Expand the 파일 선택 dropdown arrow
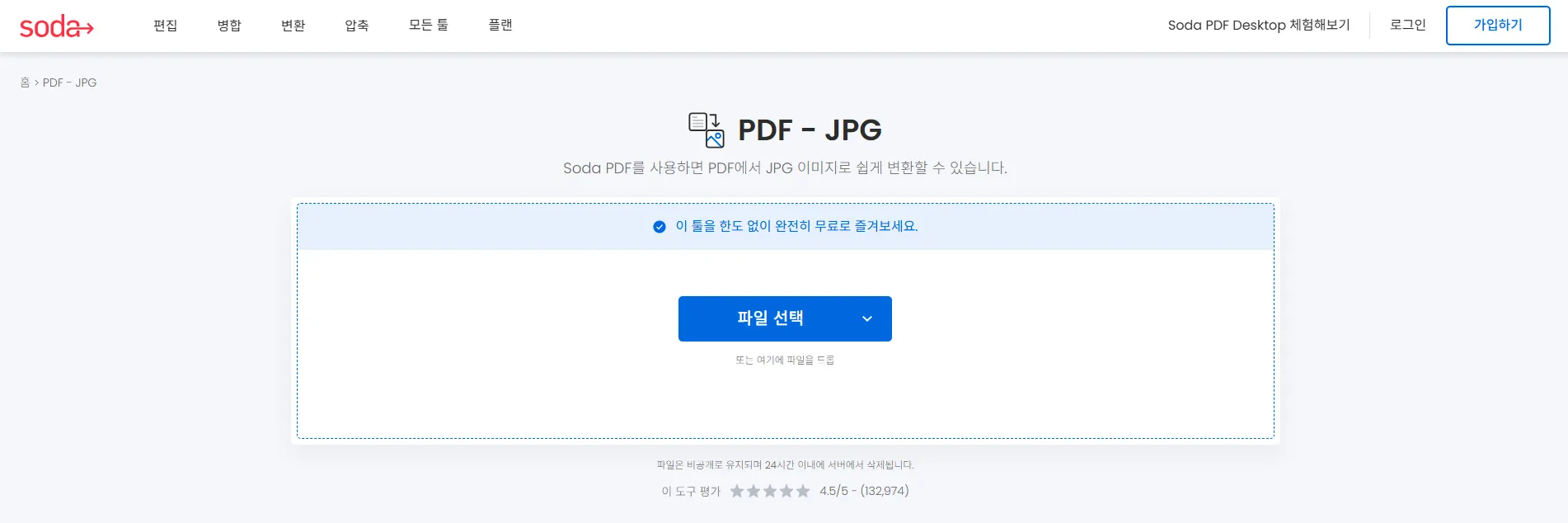1568x523 pixels. [x=867, y=319]
